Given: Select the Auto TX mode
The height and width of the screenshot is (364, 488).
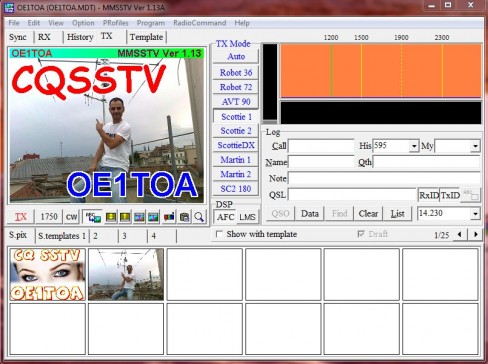Looking at the screenshot, I should [236, 56].
